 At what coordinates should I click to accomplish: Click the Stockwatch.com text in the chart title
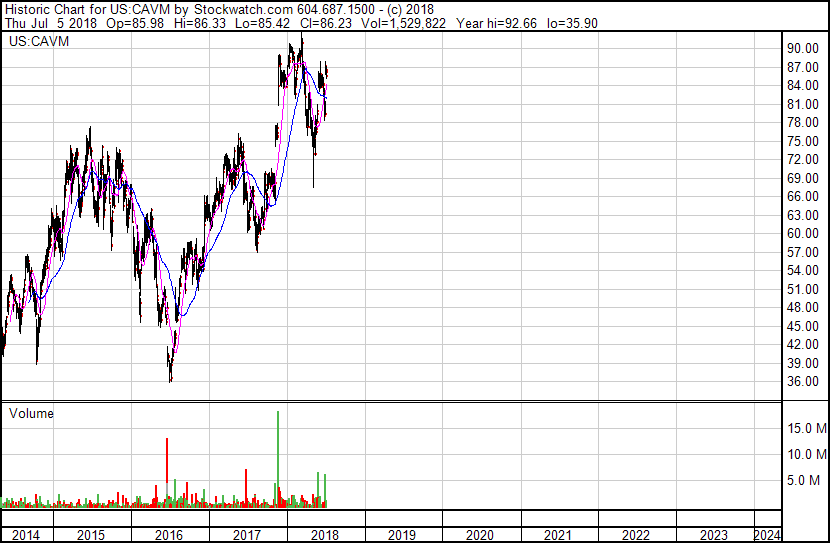click(243, 10)
